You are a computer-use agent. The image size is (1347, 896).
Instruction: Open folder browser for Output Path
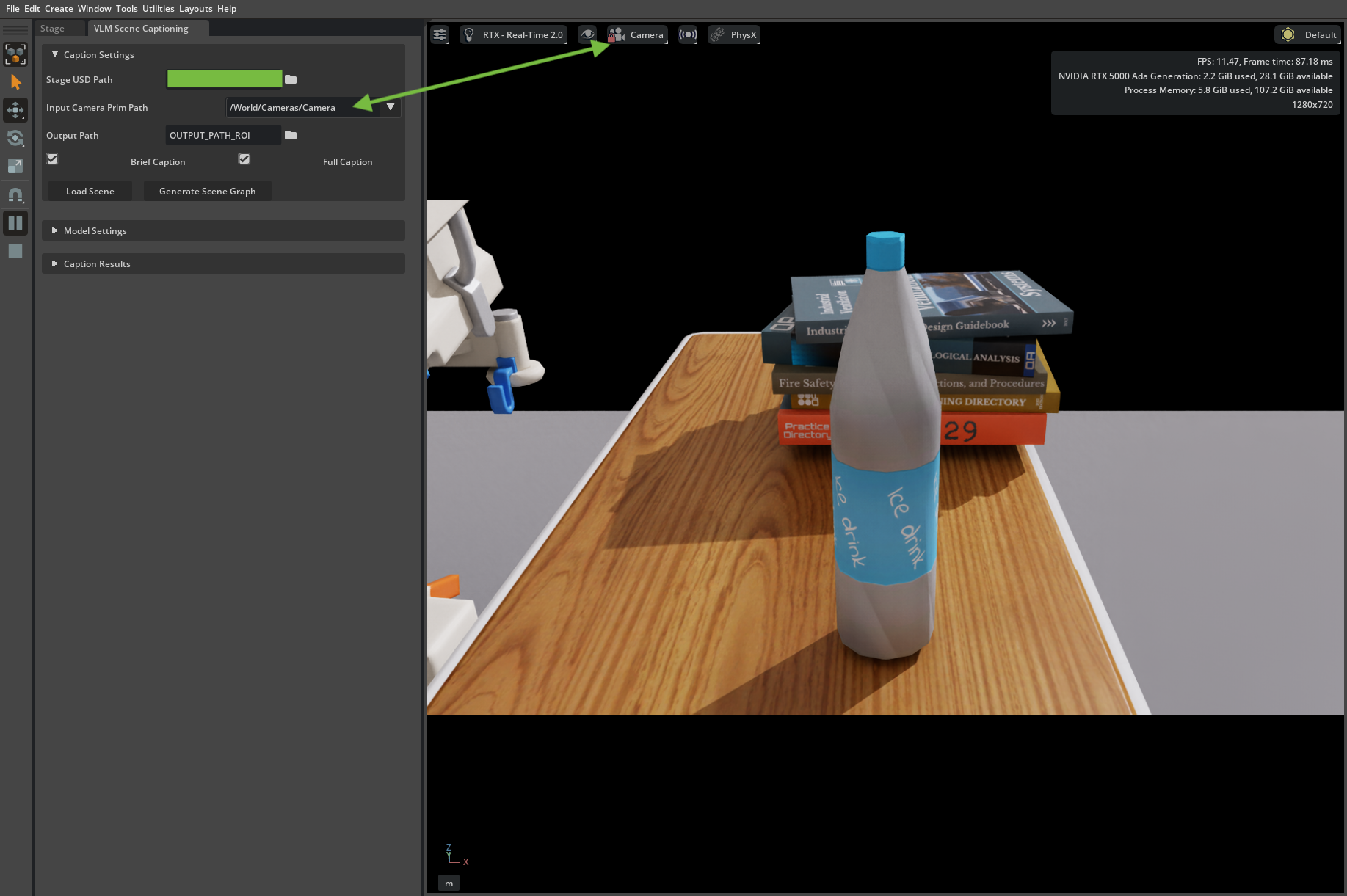point(291,135)
